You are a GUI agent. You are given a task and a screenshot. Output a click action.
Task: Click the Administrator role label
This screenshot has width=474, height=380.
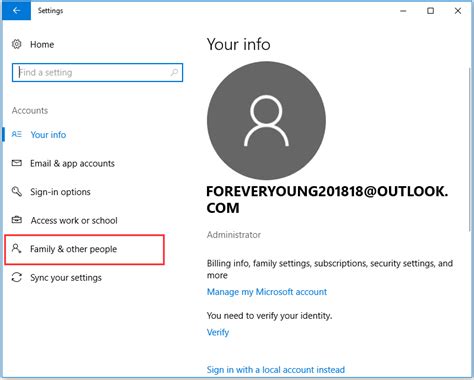click(234, 235)
